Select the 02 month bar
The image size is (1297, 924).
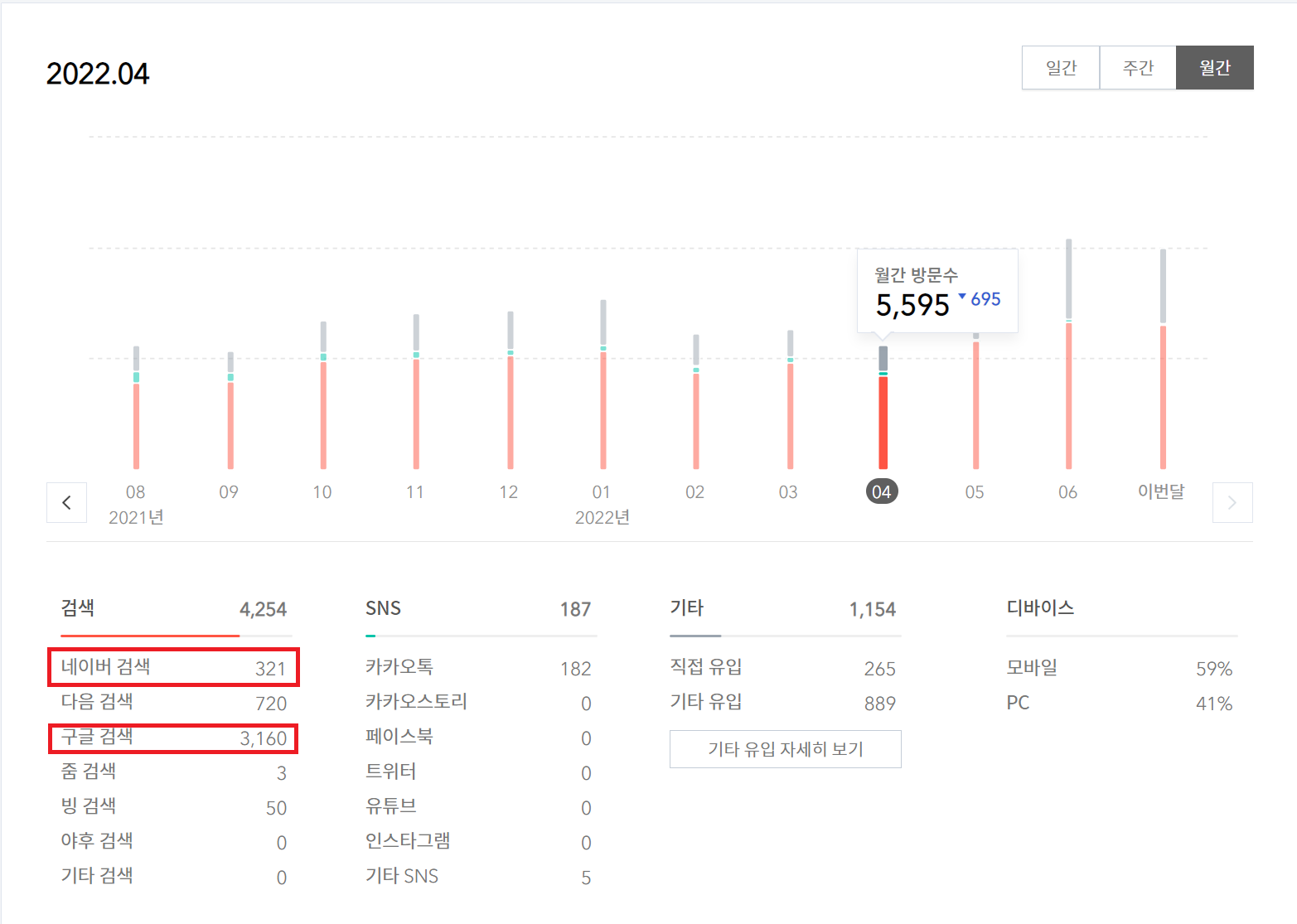(x=696, y=402)
